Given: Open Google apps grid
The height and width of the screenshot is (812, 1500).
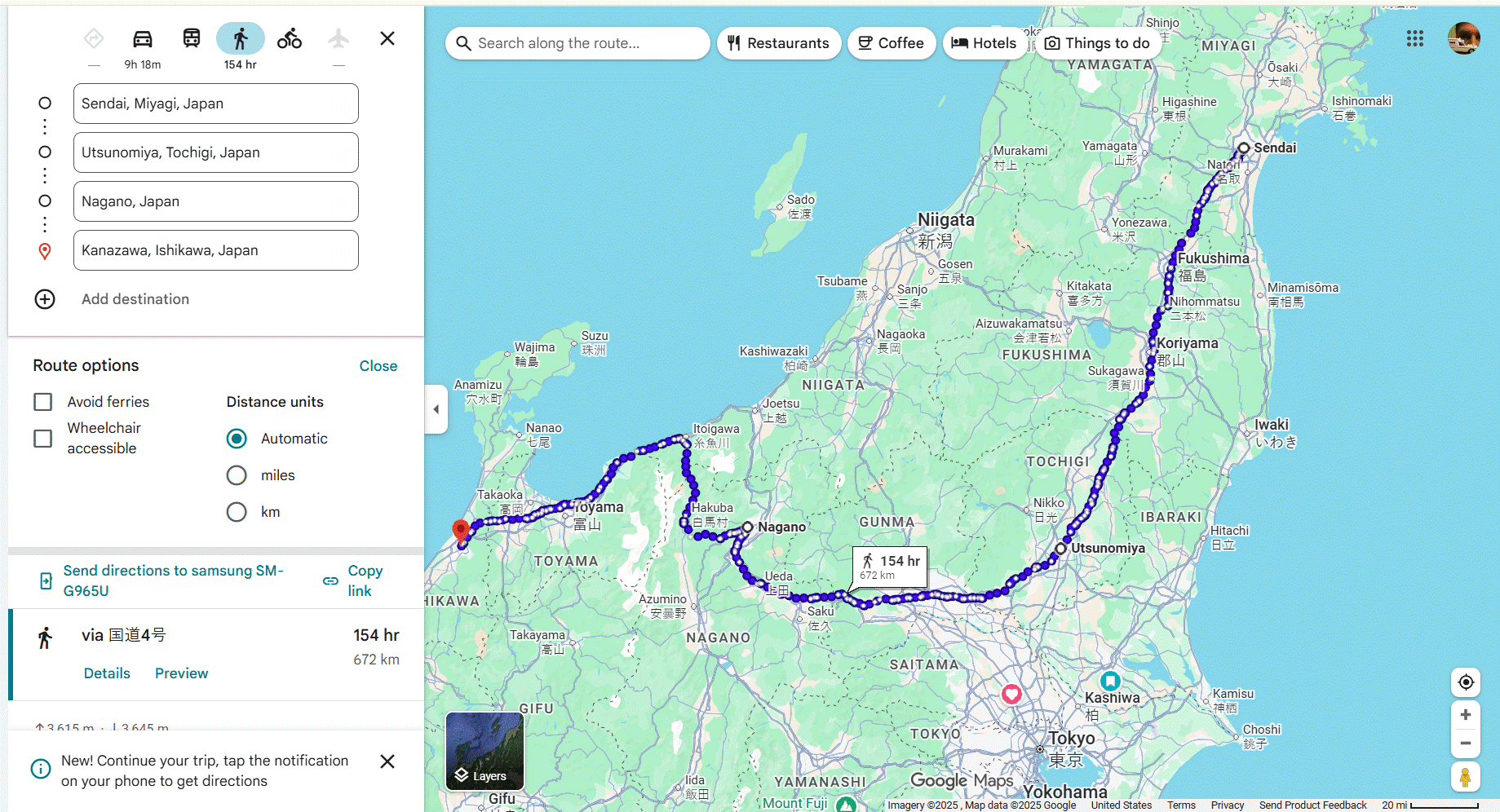Looking at the screenshot, I should 1415,38.
